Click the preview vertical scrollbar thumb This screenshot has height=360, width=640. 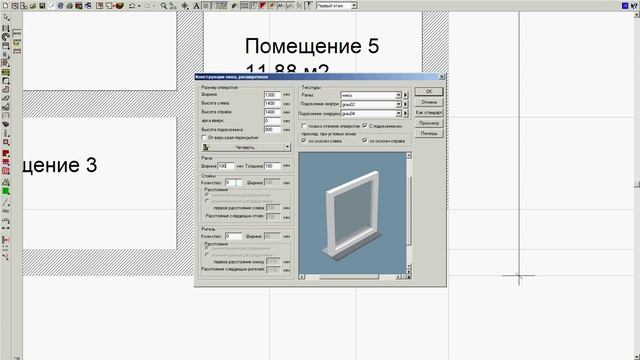point(409,211)
